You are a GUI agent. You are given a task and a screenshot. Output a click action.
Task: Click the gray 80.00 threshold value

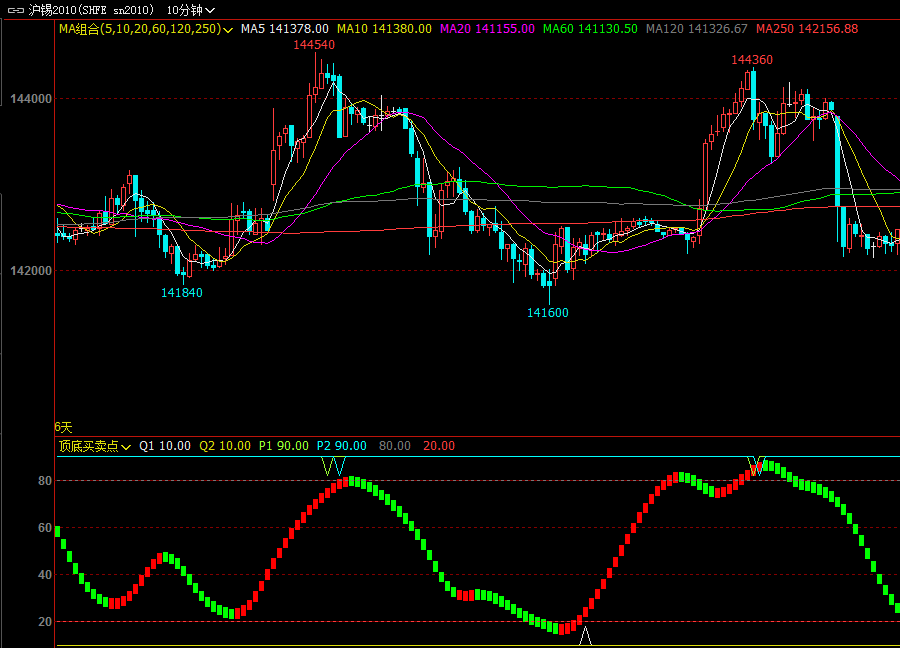(x=395, y=446)
